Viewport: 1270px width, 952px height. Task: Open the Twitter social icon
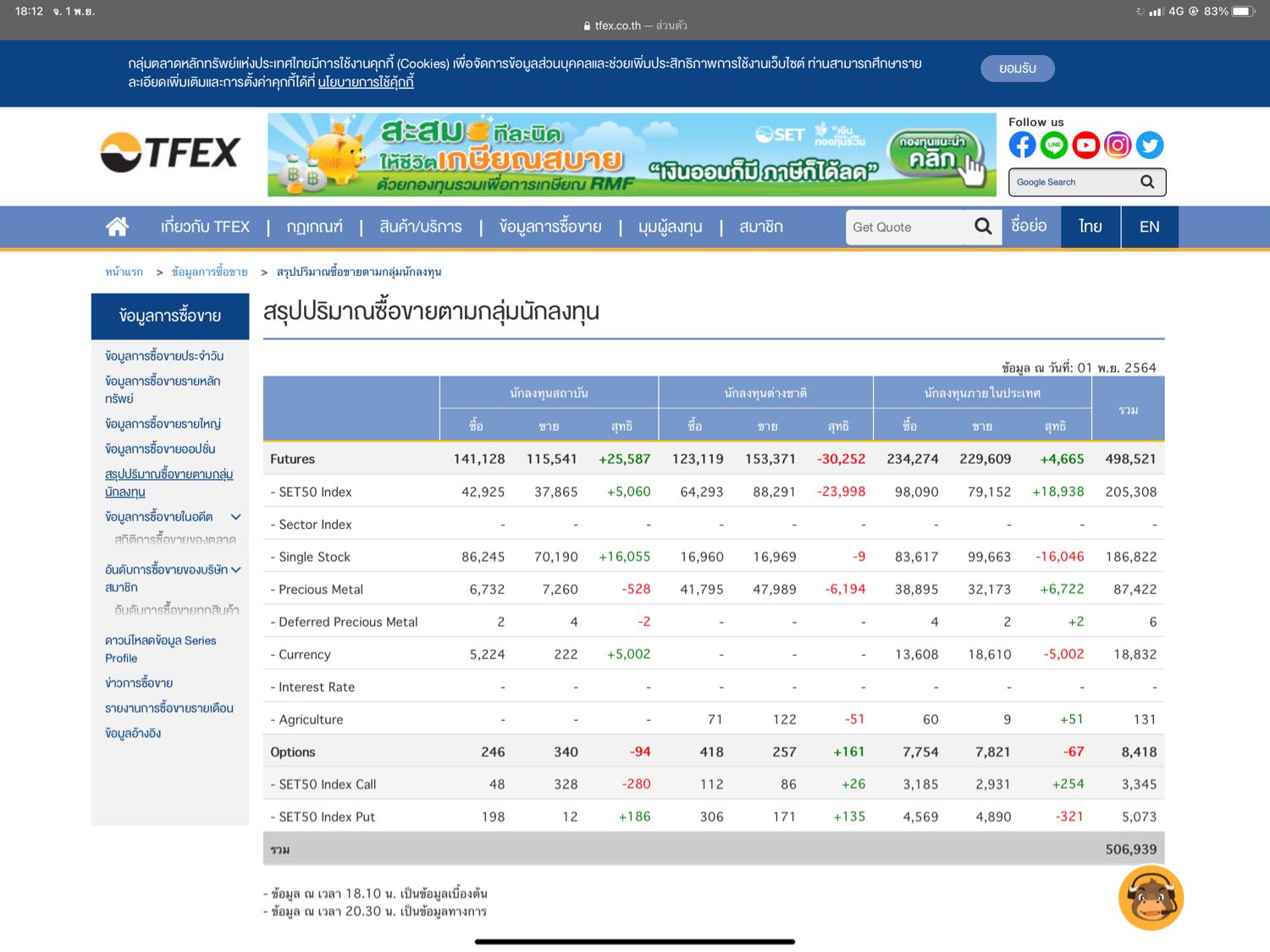(1150, 146)
